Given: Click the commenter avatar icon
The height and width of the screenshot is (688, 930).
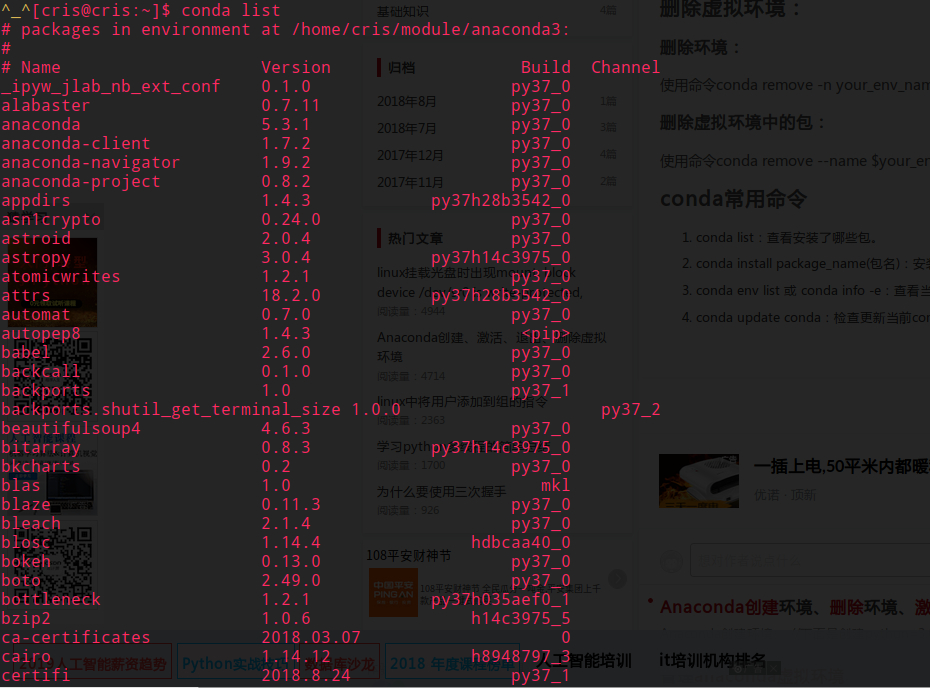Looking at the screenshot, I should [672, 561].
